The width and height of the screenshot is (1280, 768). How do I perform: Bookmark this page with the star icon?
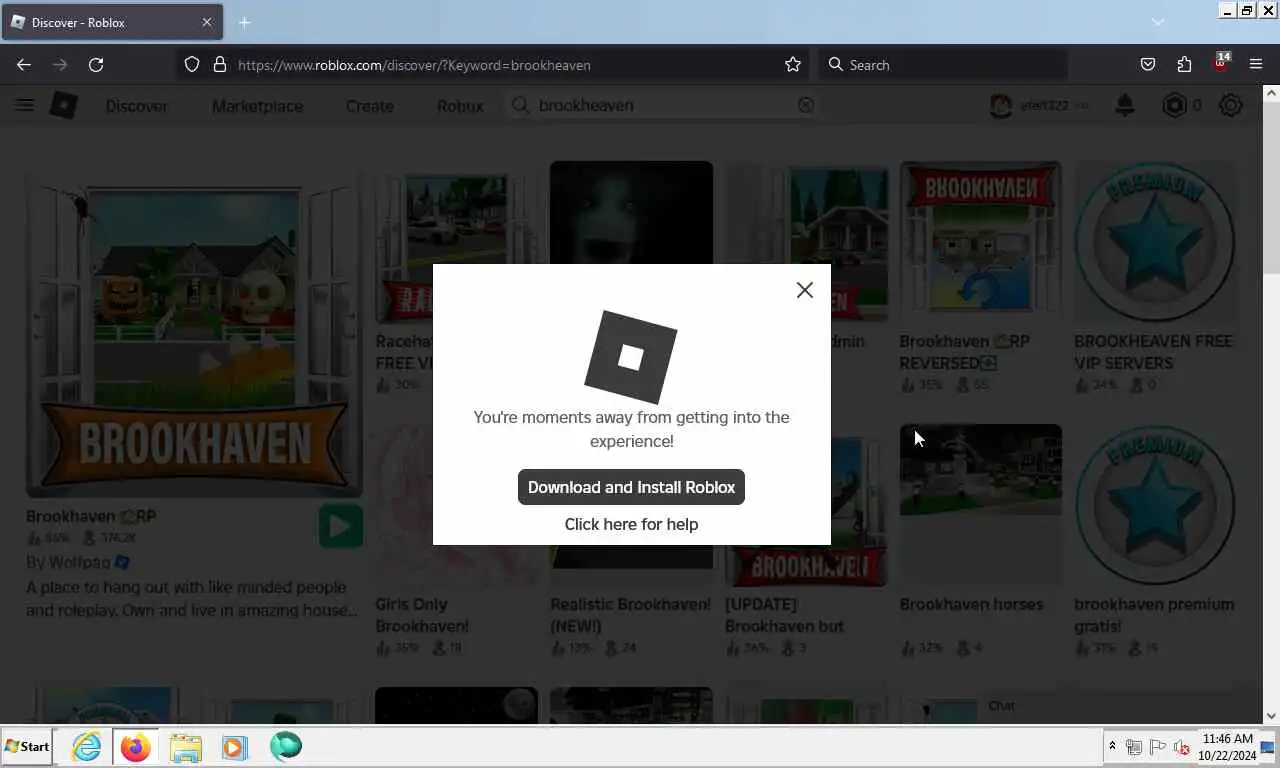click(x=793, y=64)
